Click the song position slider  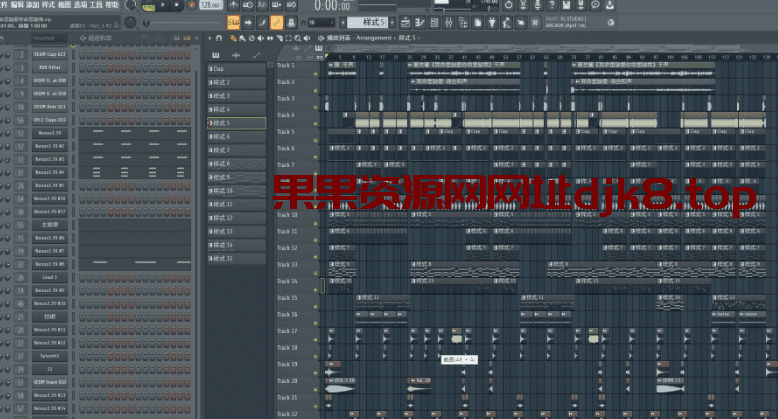tap(183, 23)
